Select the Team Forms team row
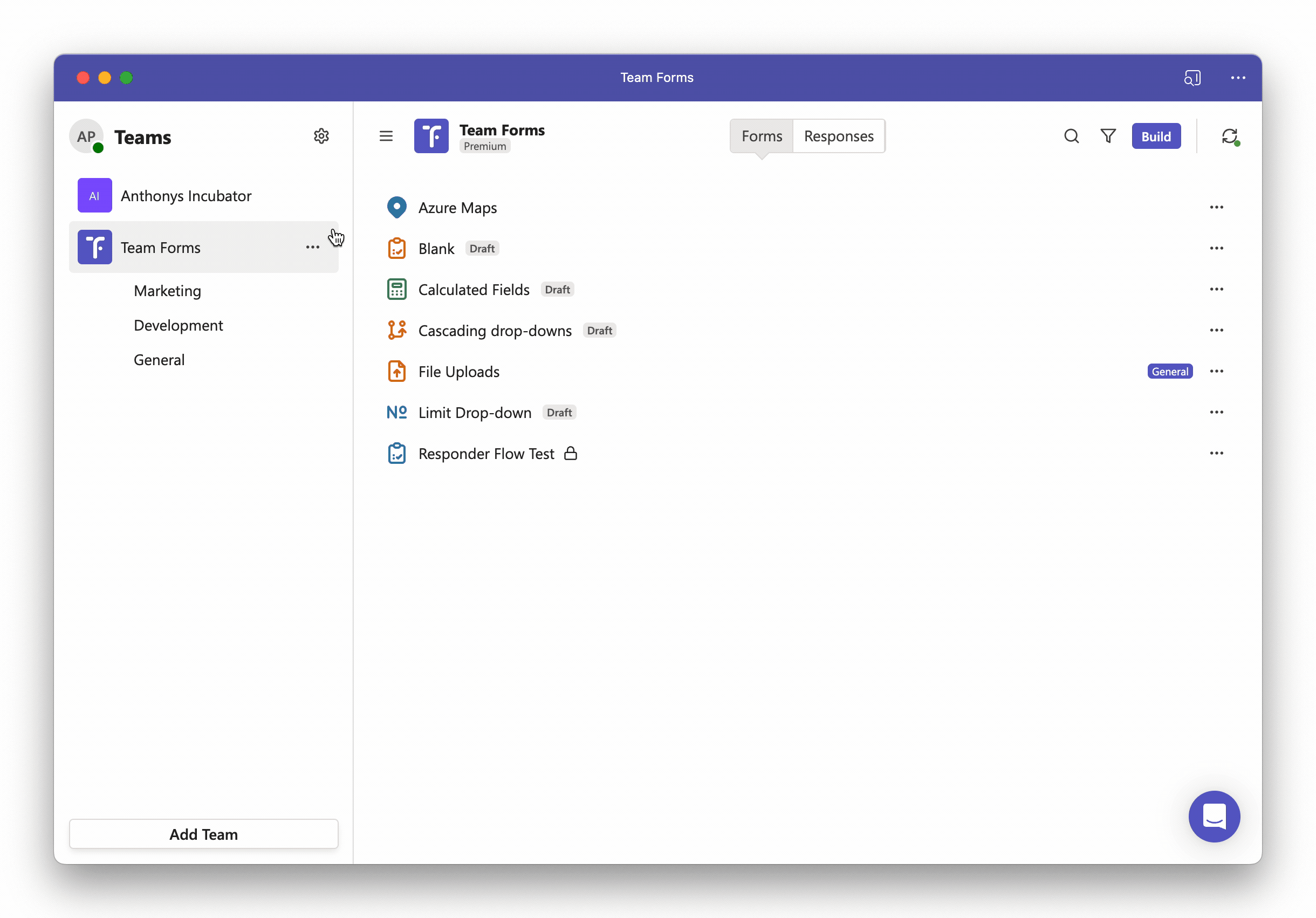The width and height of the screenshot is (1316, 918). [203, 247]
